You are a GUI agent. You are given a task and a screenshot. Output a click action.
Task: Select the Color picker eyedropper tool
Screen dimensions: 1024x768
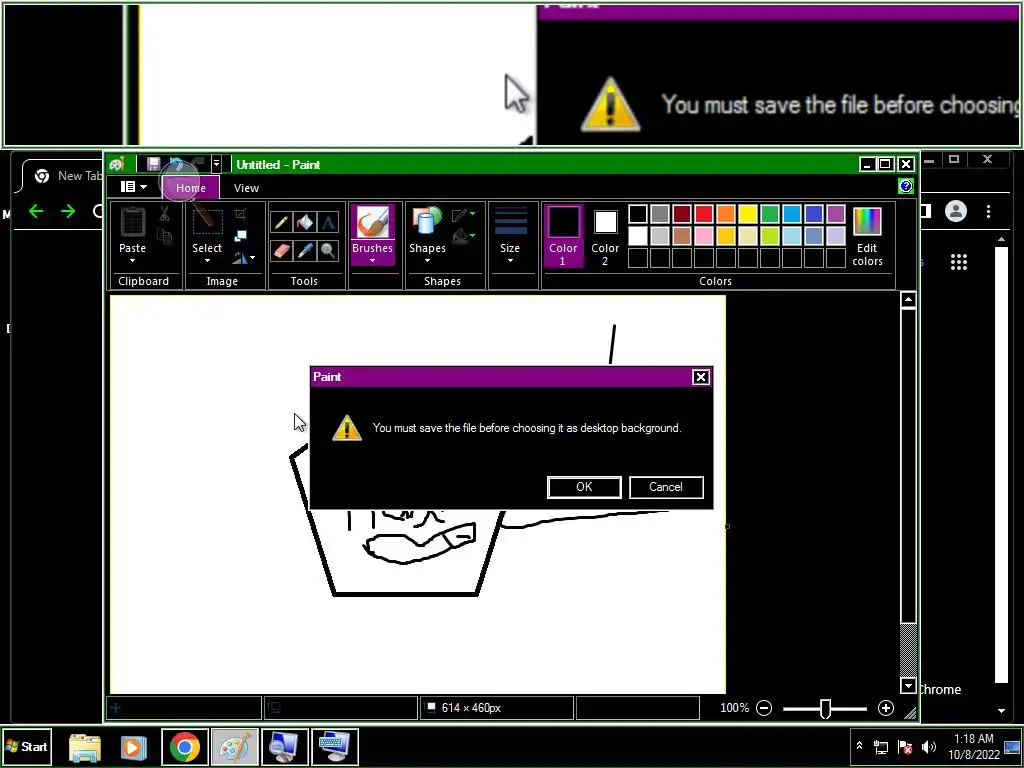tap(304, 250)
